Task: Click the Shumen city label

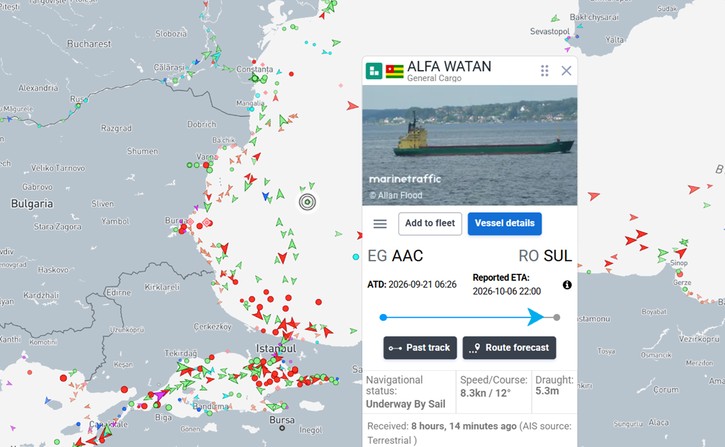Action: tap(142, 151)
